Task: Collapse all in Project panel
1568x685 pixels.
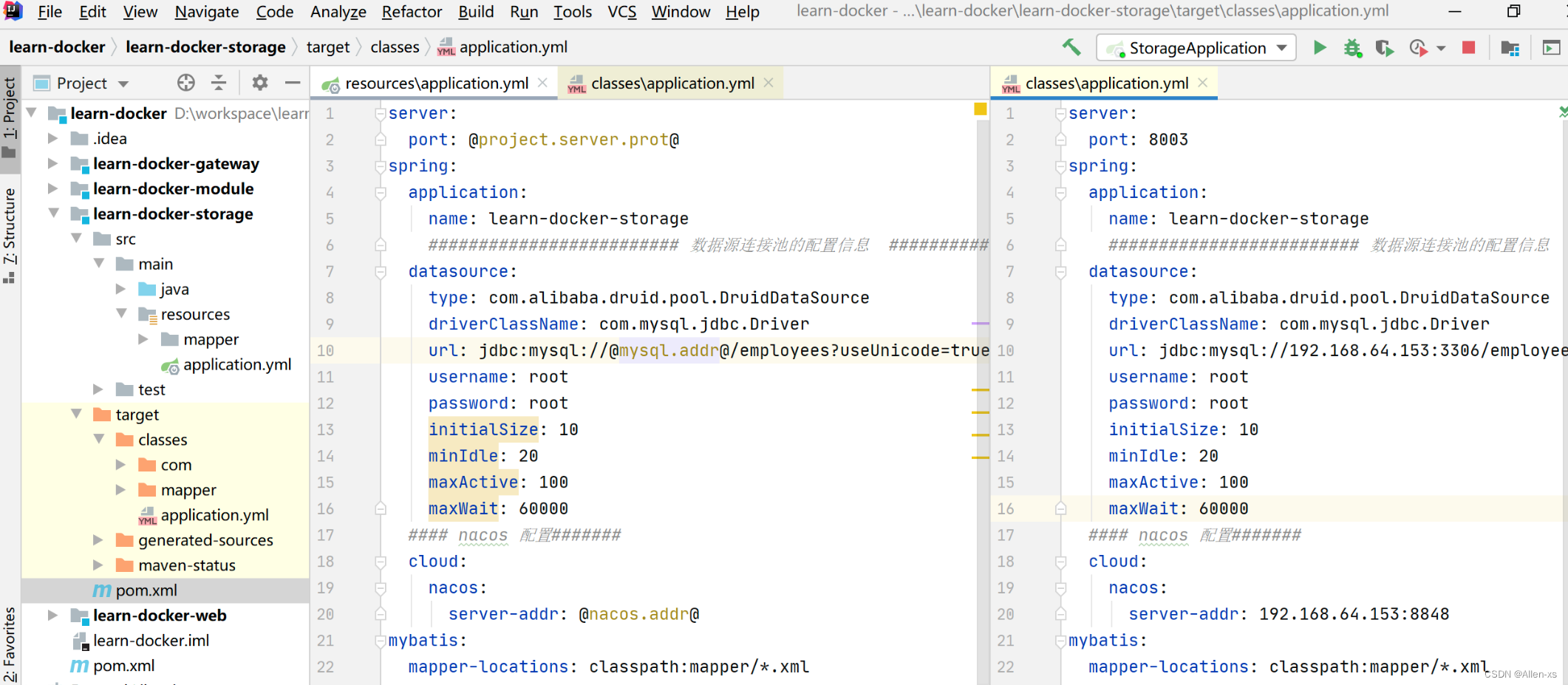Action: coord(219,83)
